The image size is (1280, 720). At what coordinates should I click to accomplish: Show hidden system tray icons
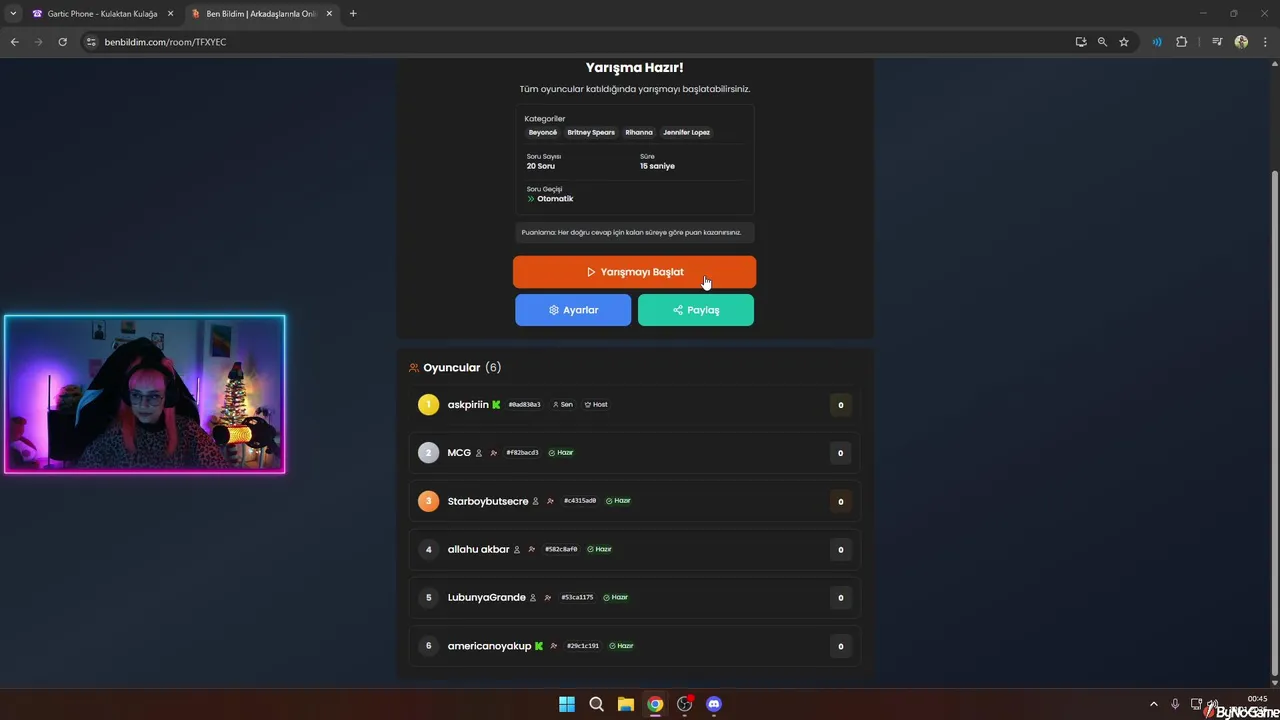coord(1153,704)
